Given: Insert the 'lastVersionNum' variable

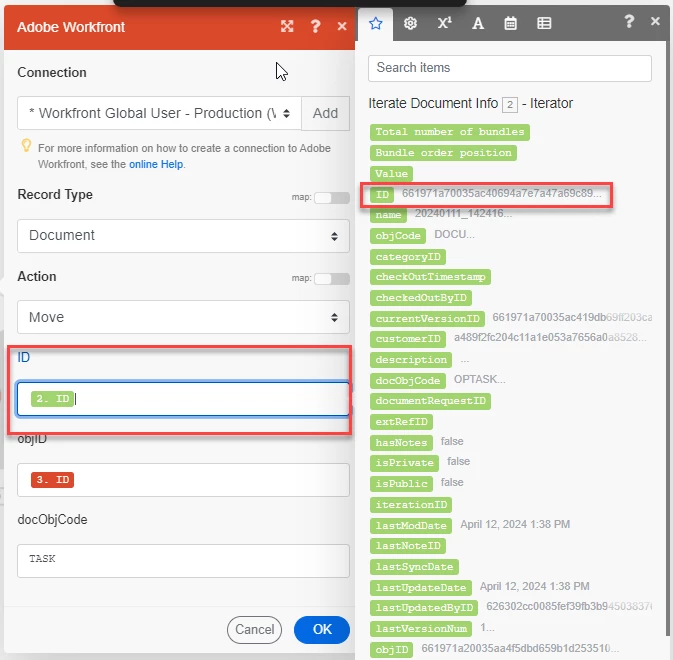Looking at the screenshot, I should [421, 629].
